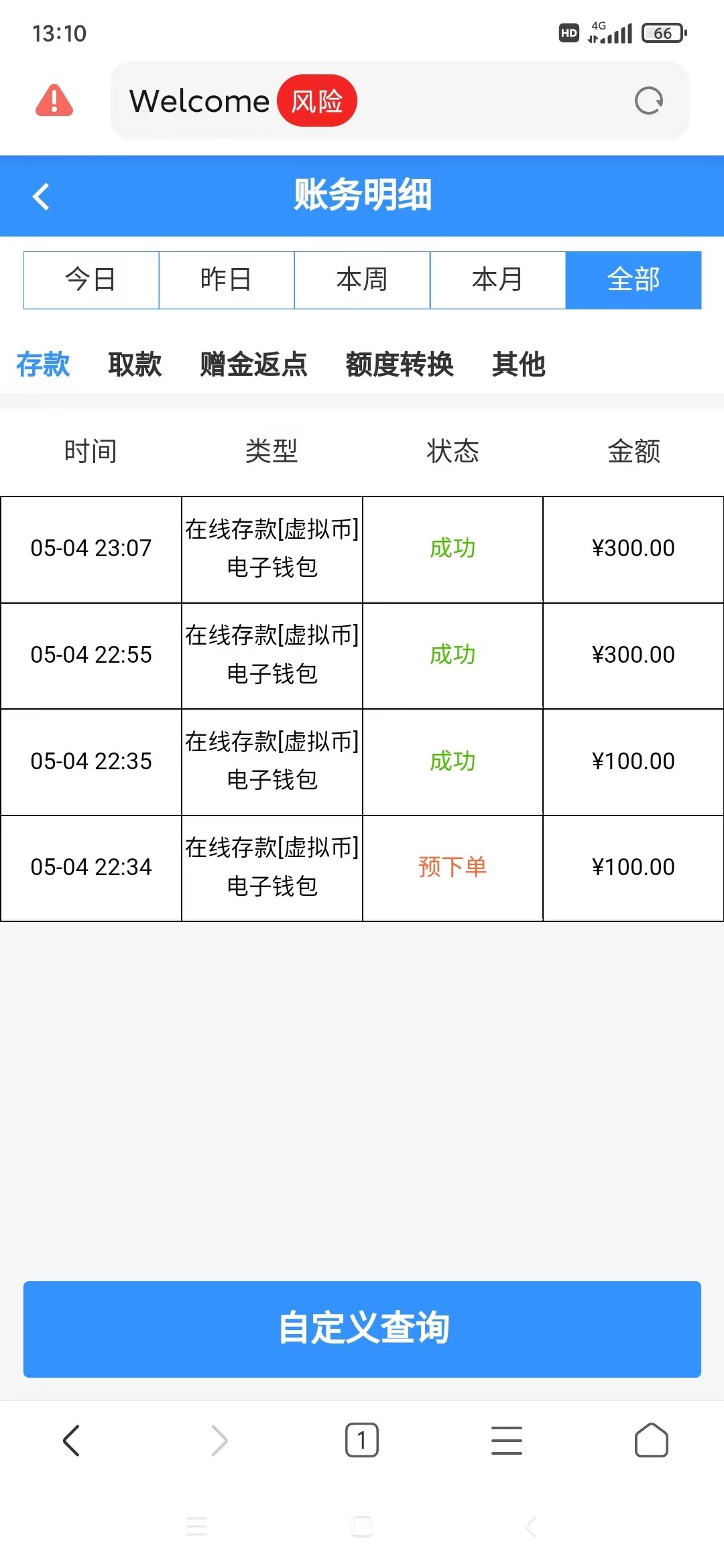Switch to 额度转换 category
The height and width of the screenshot is (1568, 724).
(x=400, y=365)
